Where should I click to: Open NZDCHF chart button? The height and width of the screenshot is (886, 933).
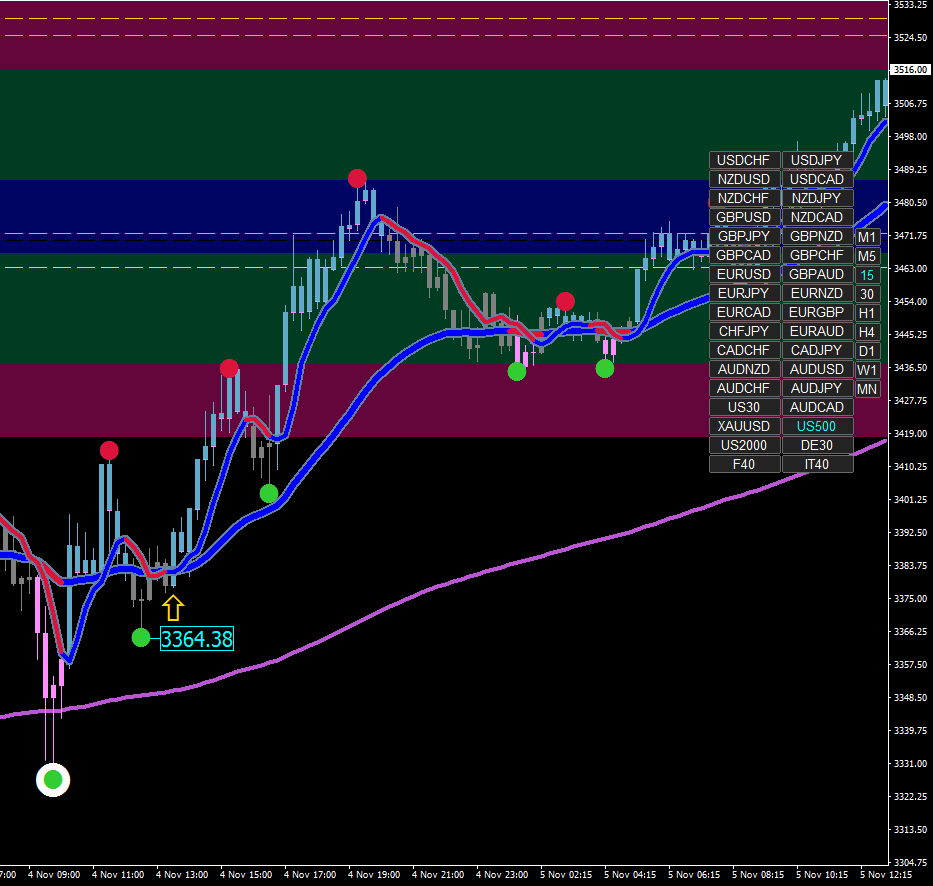[x=744, y=198]
